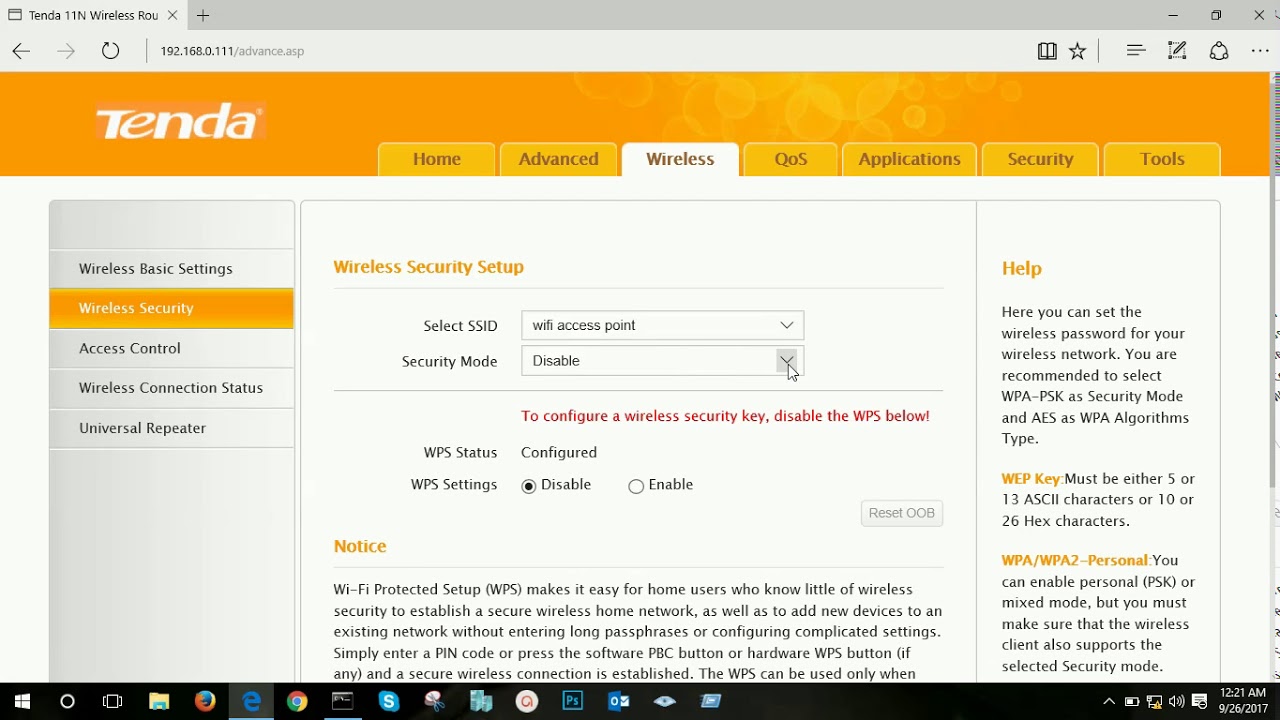Click the 'Notice' heading
The height and width of the screenshot is (720, 1280).
pyautogui.click(x=360, y=546)
